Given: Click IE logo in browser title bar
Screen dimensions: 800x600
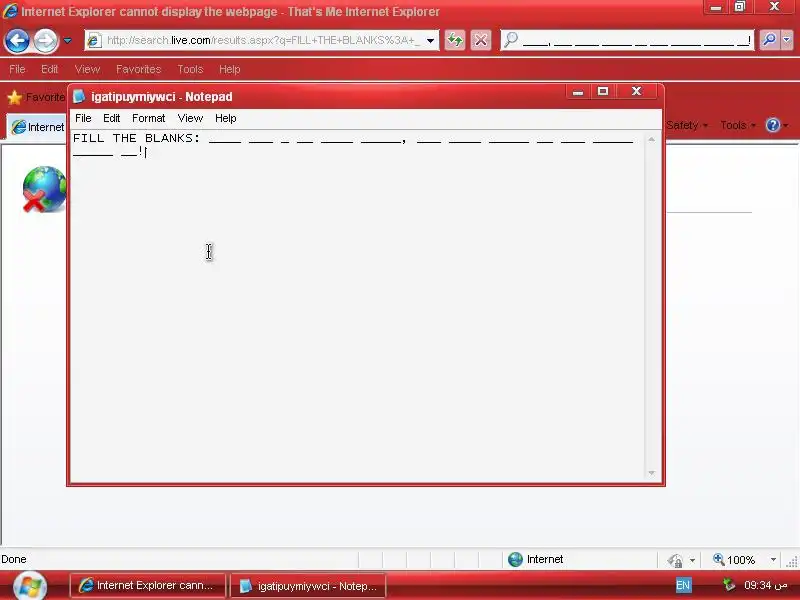Looking at the screenshot, I should pos(10,11).
